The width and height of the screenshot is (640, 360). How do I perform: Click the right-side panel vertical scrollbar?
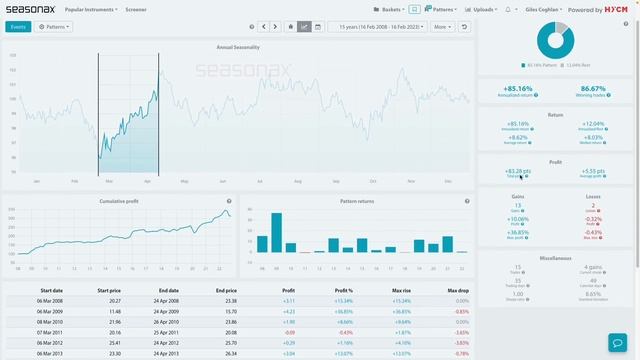637,144
